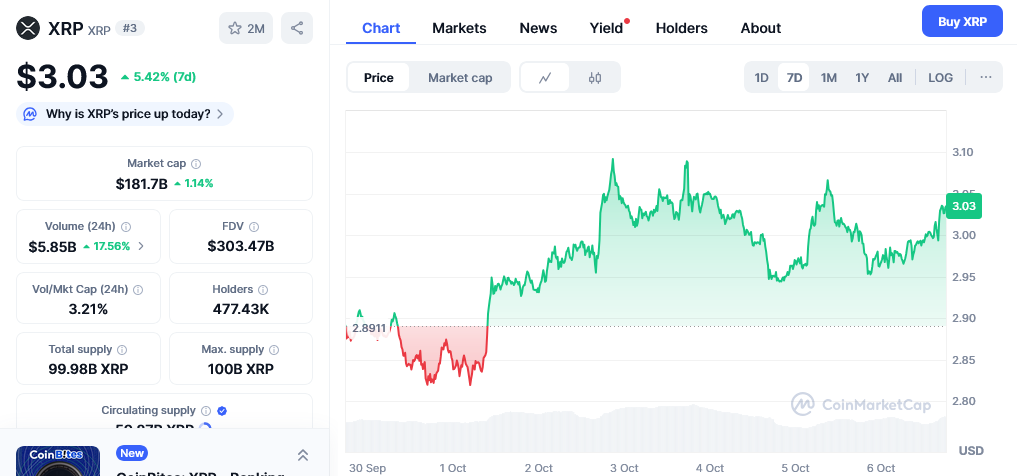Click the CoinBites thumbnail image
This screenshot has width=1017, height=476.
coord(58,461)
